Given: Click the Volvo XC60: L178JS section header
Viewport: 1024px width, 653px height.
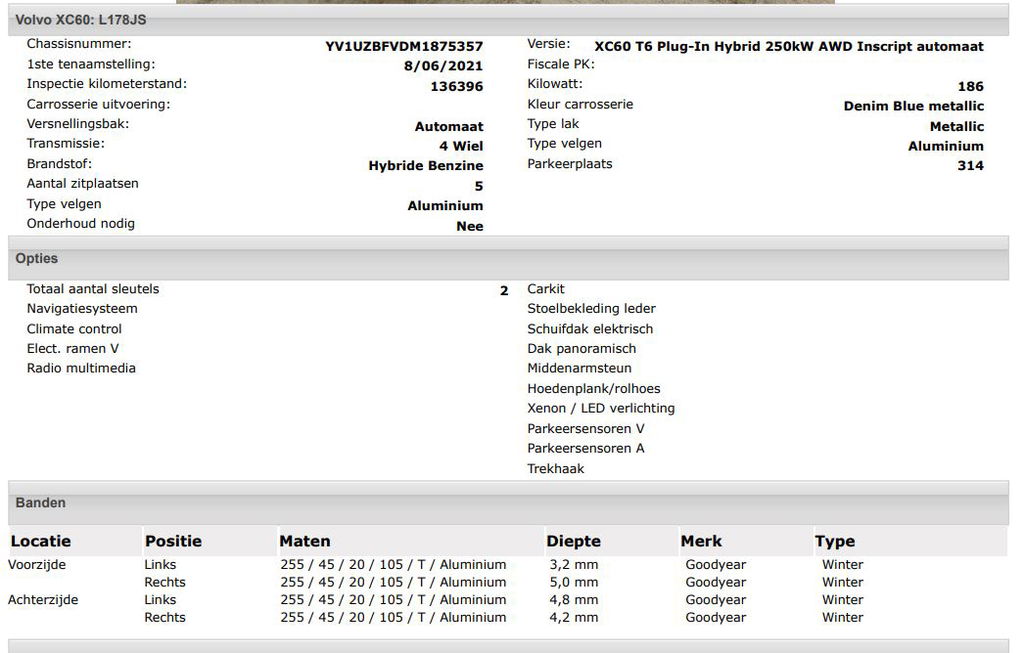Looking at the screenshot, I should pyautogui.click(x=65, y=19).
